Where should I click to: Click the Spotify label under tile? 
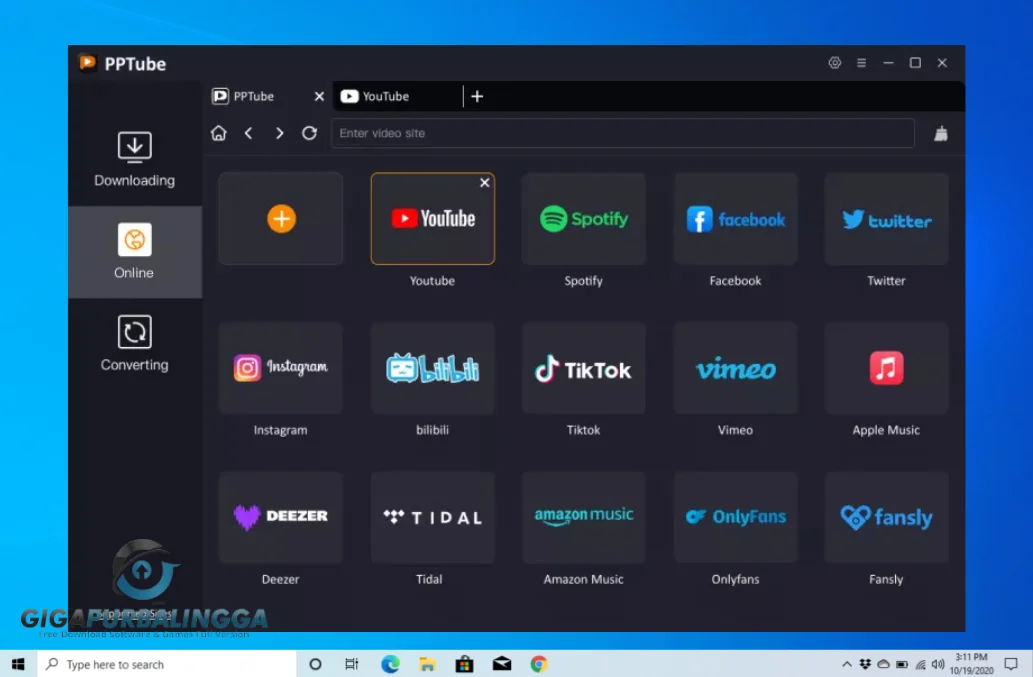(x=584, y=281)
